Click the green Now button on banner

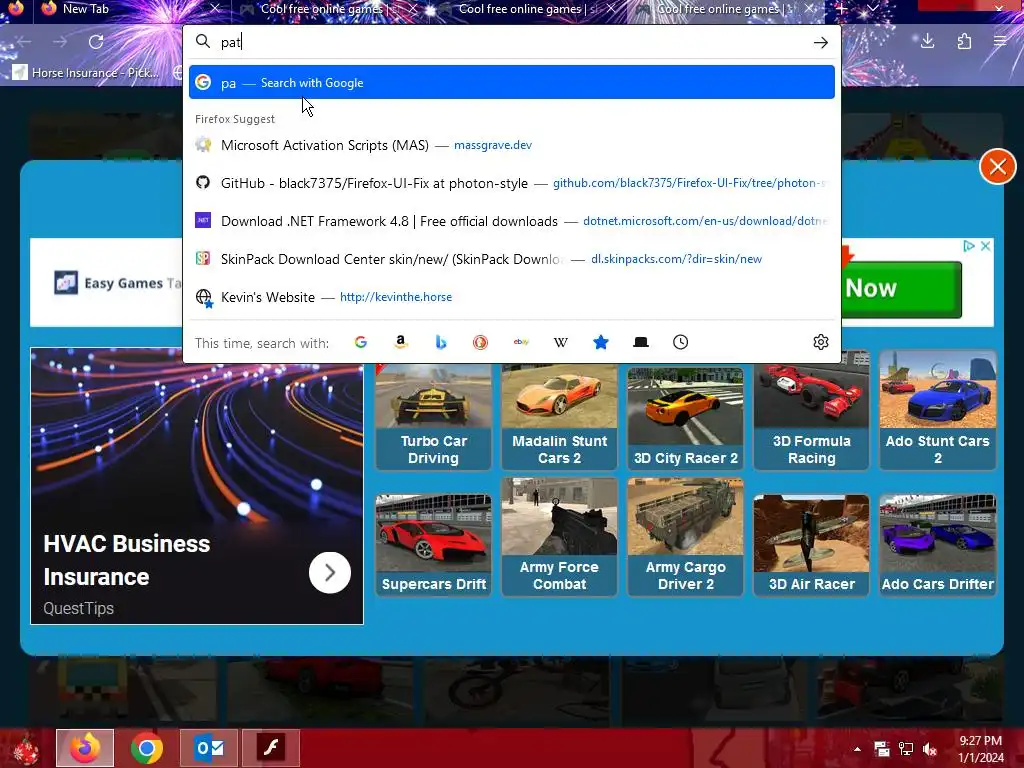901,289
